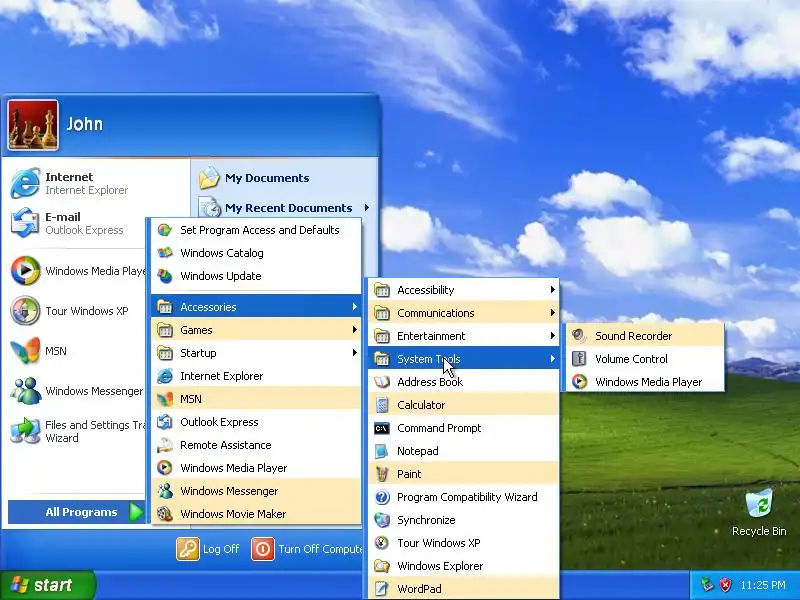Image resolution: width=800 pixels, height=600 pixels.
Task: Click Program Compatibility Wizard icon
Action: (382, 497)
